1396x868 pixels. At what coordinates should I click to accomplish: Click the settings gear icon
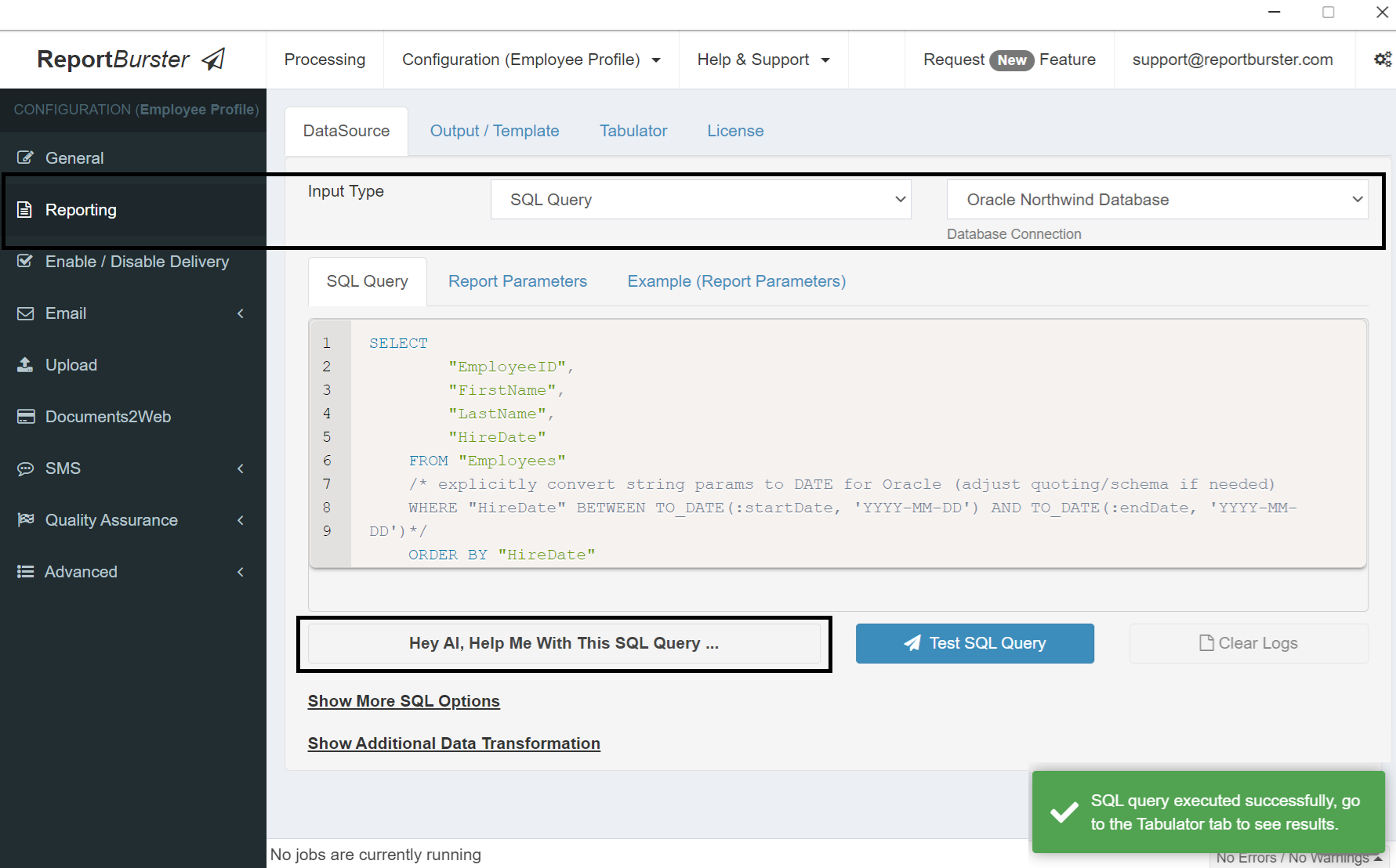1381,59
